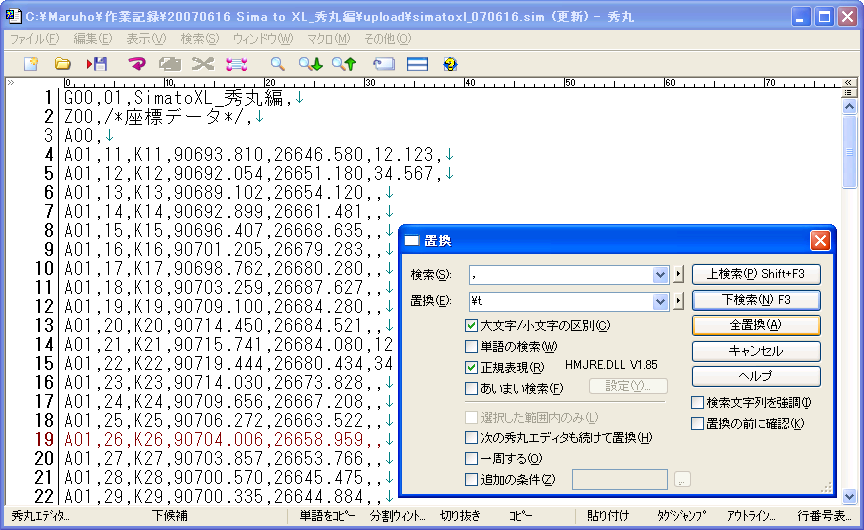The image size is (864, 530).
Task: Click the ... button next to 追加の条件
Action: pyautogui.click(x=682, y=480)
